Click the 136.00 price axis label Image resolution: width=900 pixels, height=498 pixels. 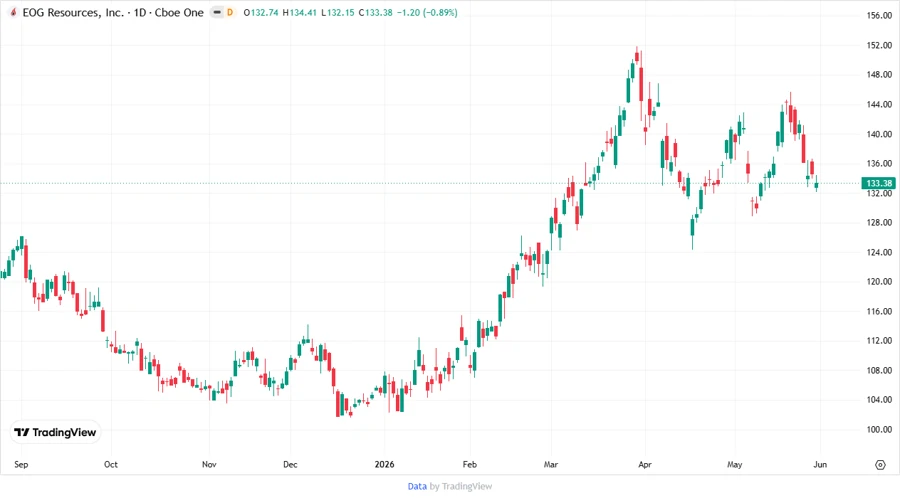coord(879,164)
